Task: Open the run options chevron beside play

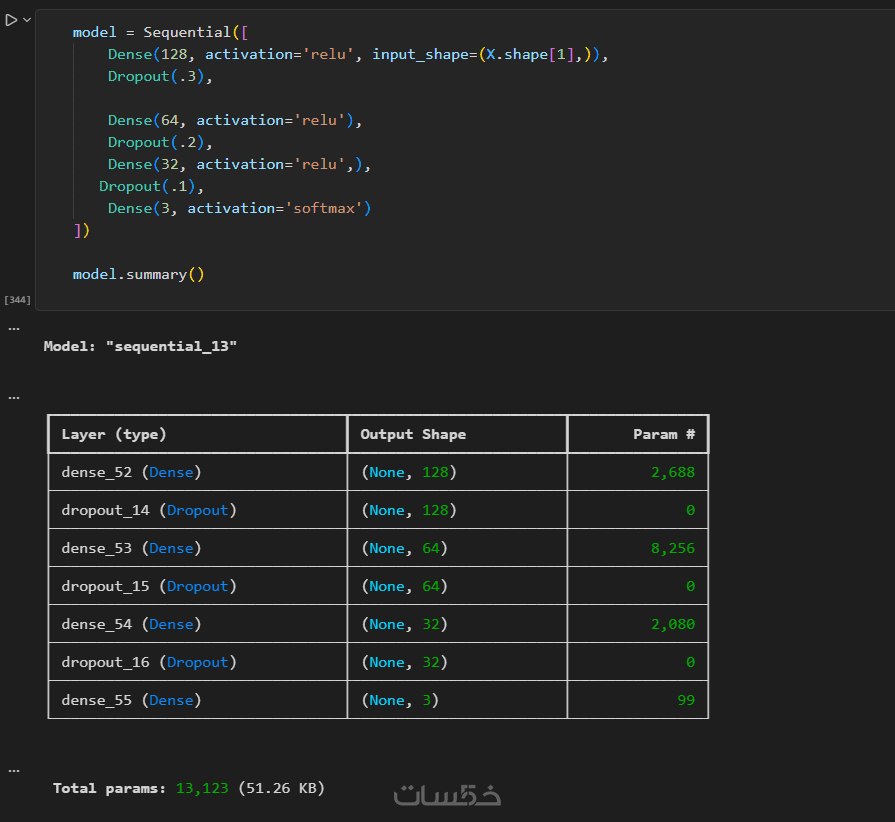Action: [x=26, y=20]
